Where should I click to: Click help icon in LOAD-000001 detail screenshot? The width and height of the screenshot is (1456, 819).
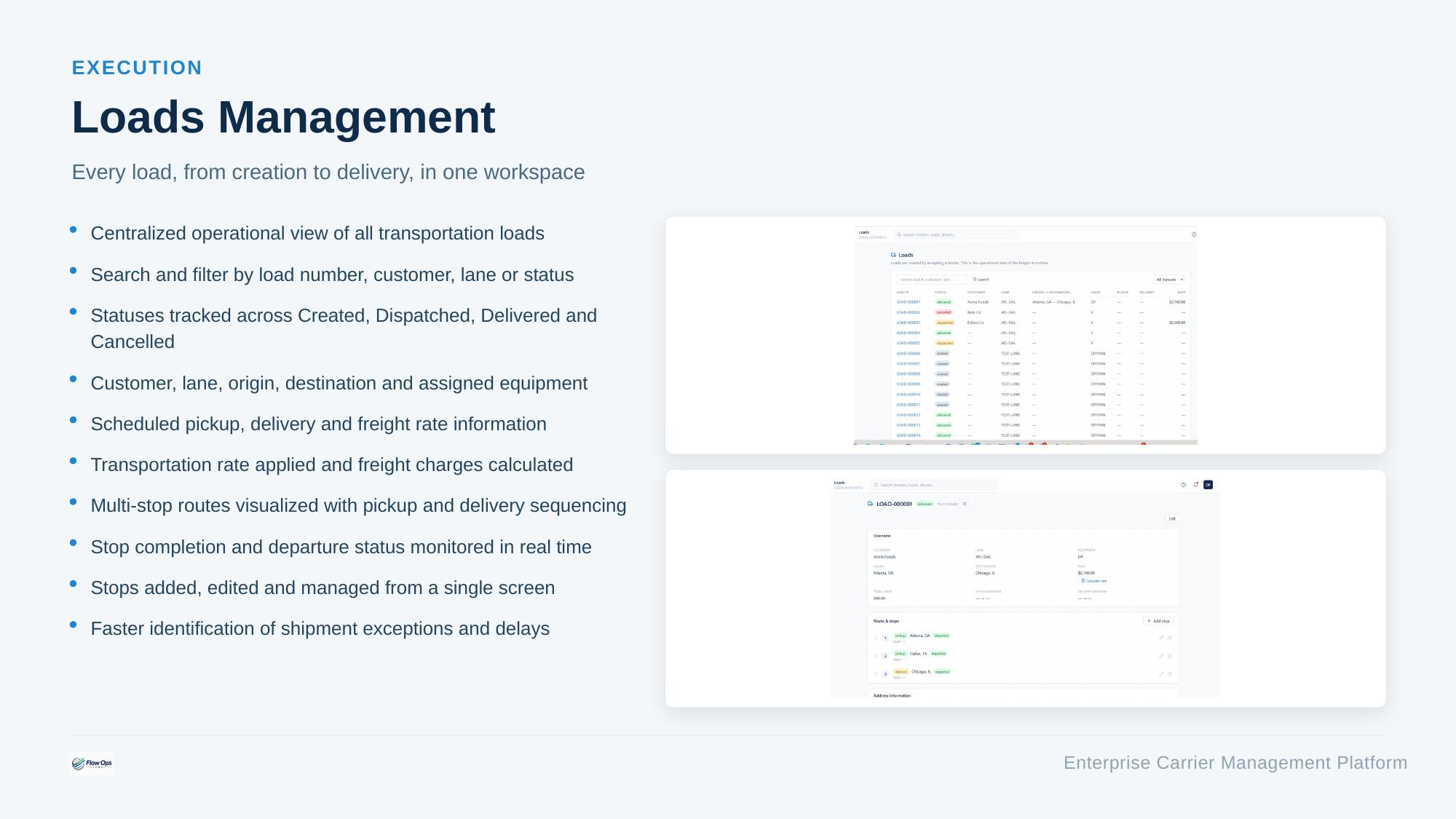1183,485
